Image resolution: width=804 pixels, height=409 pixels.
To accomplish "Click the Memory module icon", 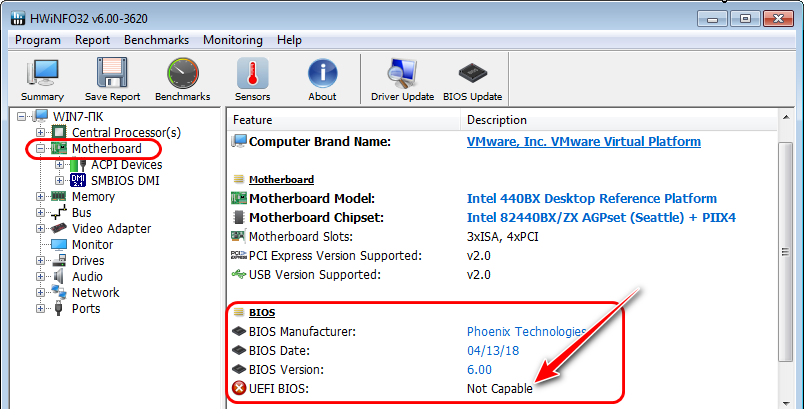I will coord(58,196).
